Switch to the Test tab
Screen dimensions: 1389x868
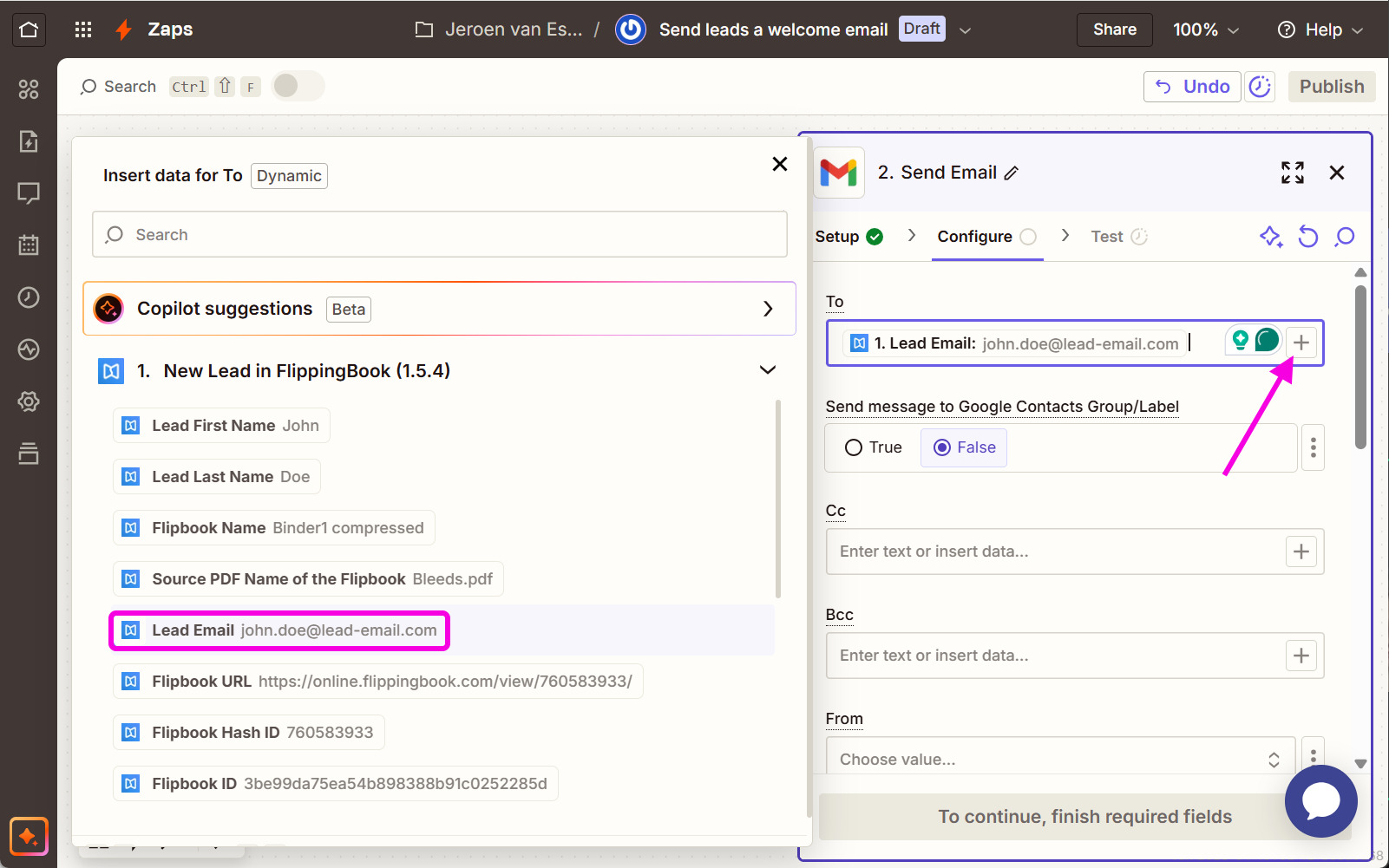click(1119, 237)
